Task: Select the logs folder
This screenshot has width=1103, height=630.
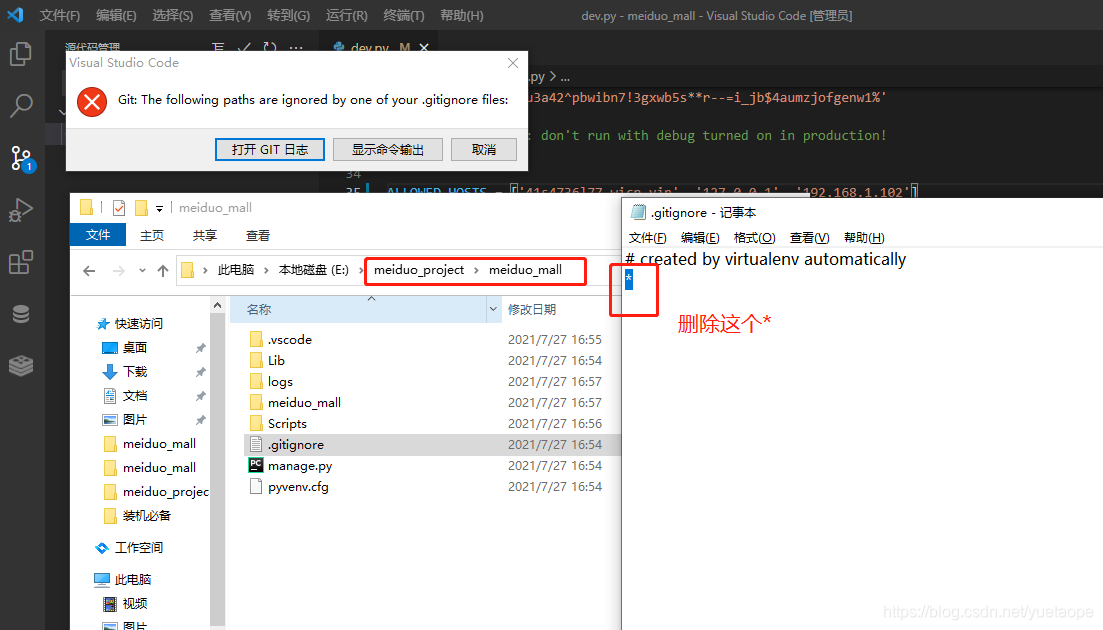Action: tap(280, 382)
